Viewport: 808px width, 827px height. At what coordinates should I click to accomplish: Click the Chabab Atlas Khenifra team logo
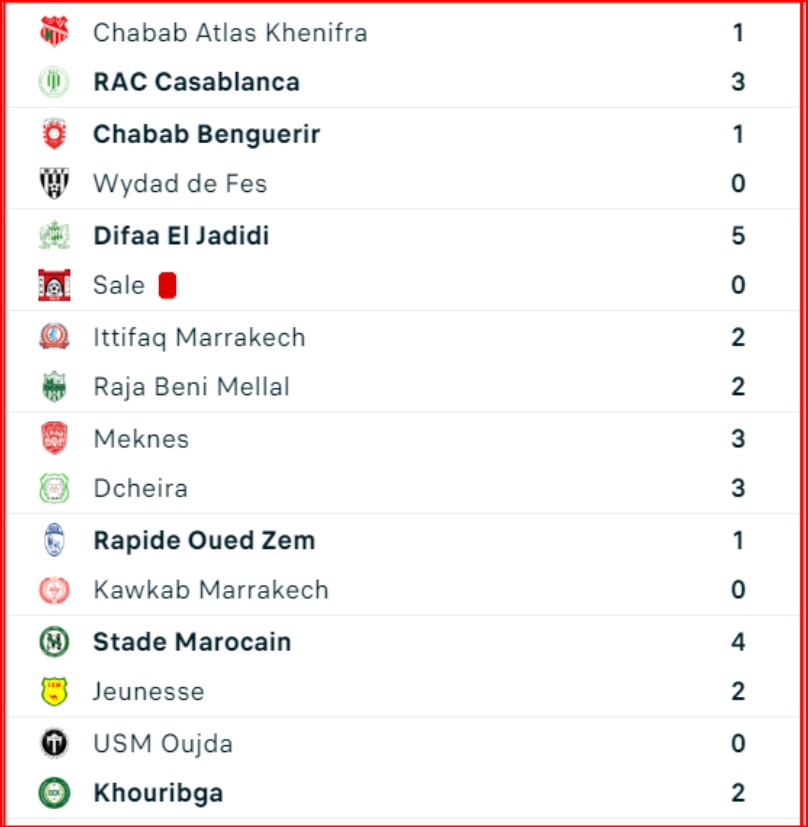point(54,32)
